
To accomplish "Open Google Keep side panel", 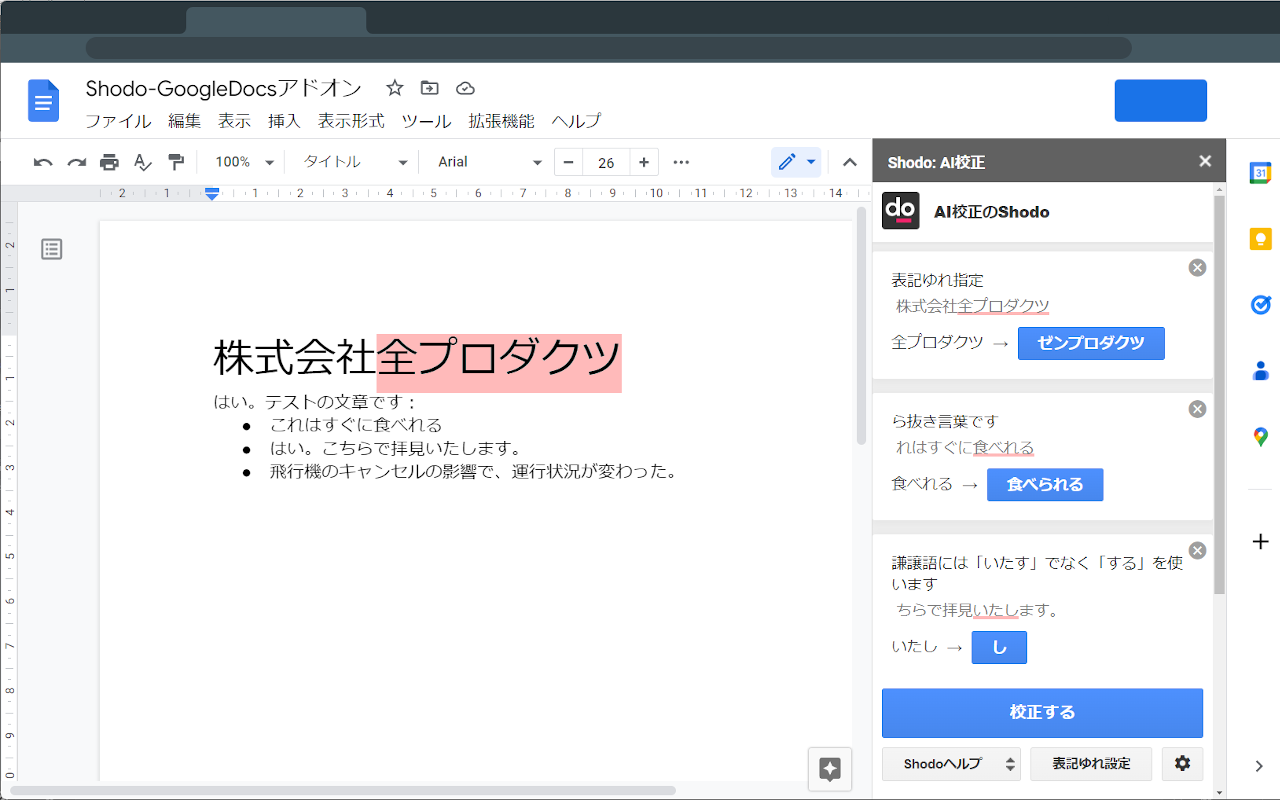I will [x=1260, y=239].
